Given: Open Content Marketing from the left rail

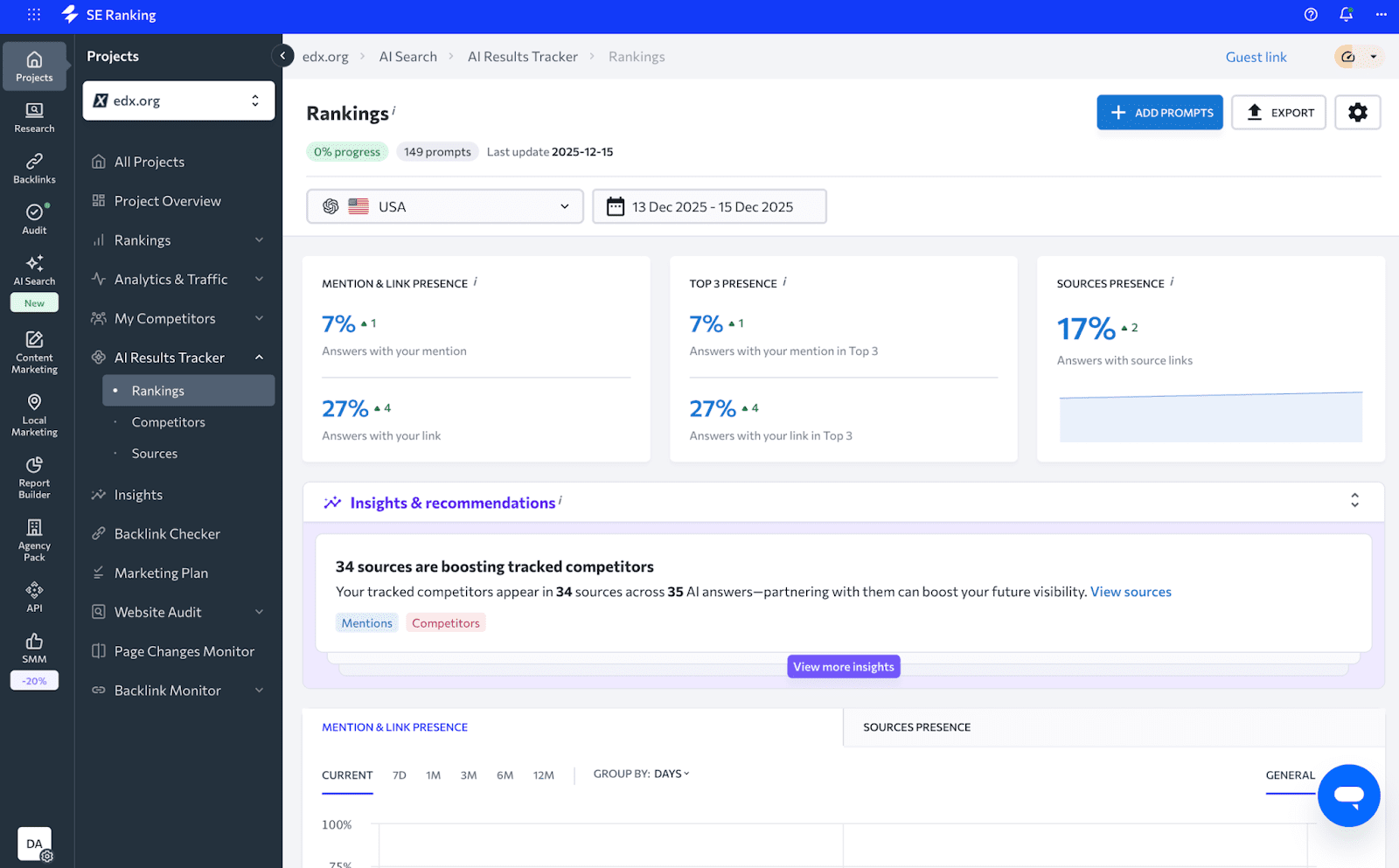Looking at the screenshot, I should pyautogui.click(x=34, y=350).
